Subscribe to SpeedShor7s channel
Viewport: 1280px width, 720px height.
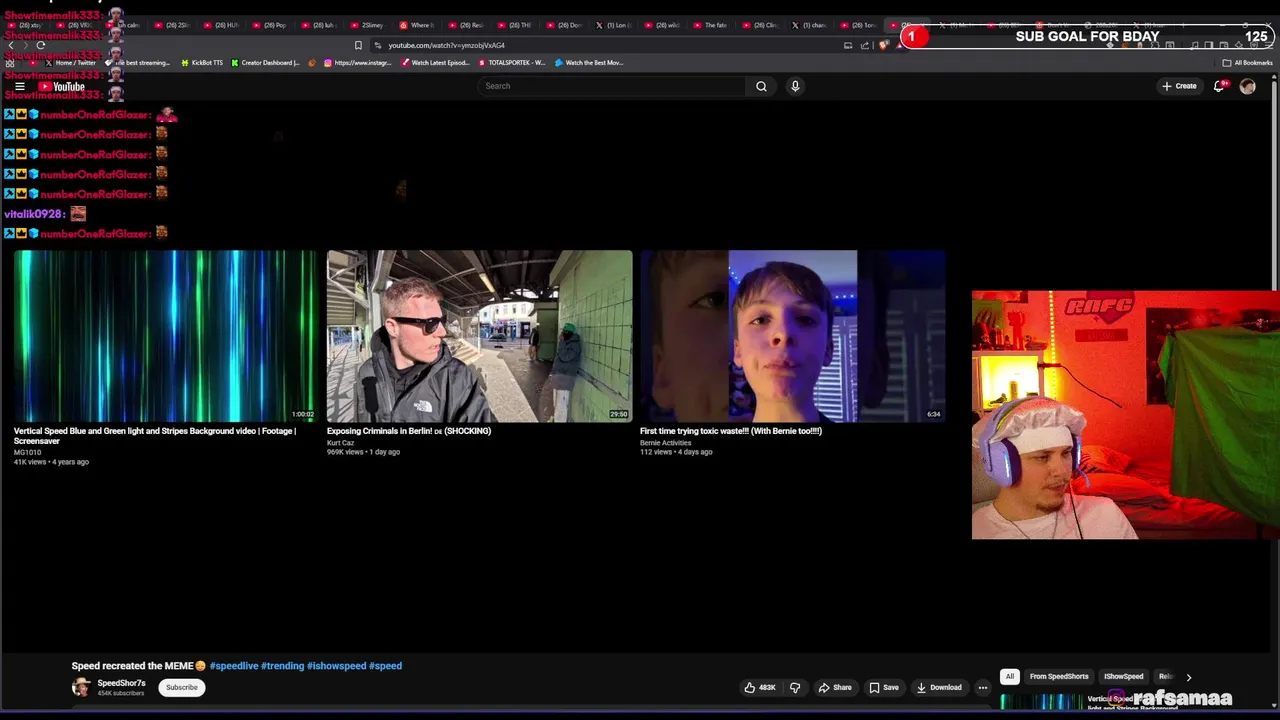tap(182, 687)
